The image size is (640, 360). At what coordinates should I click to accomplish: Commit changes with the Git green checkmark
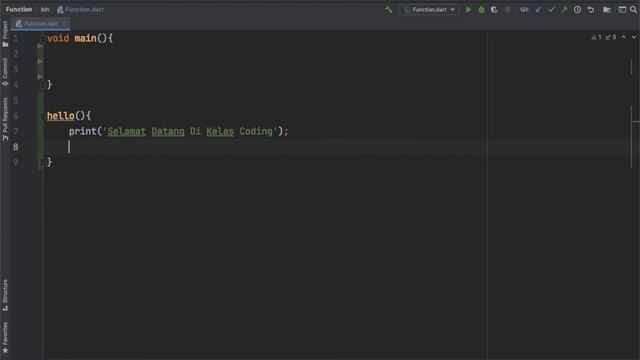[551, 9]
